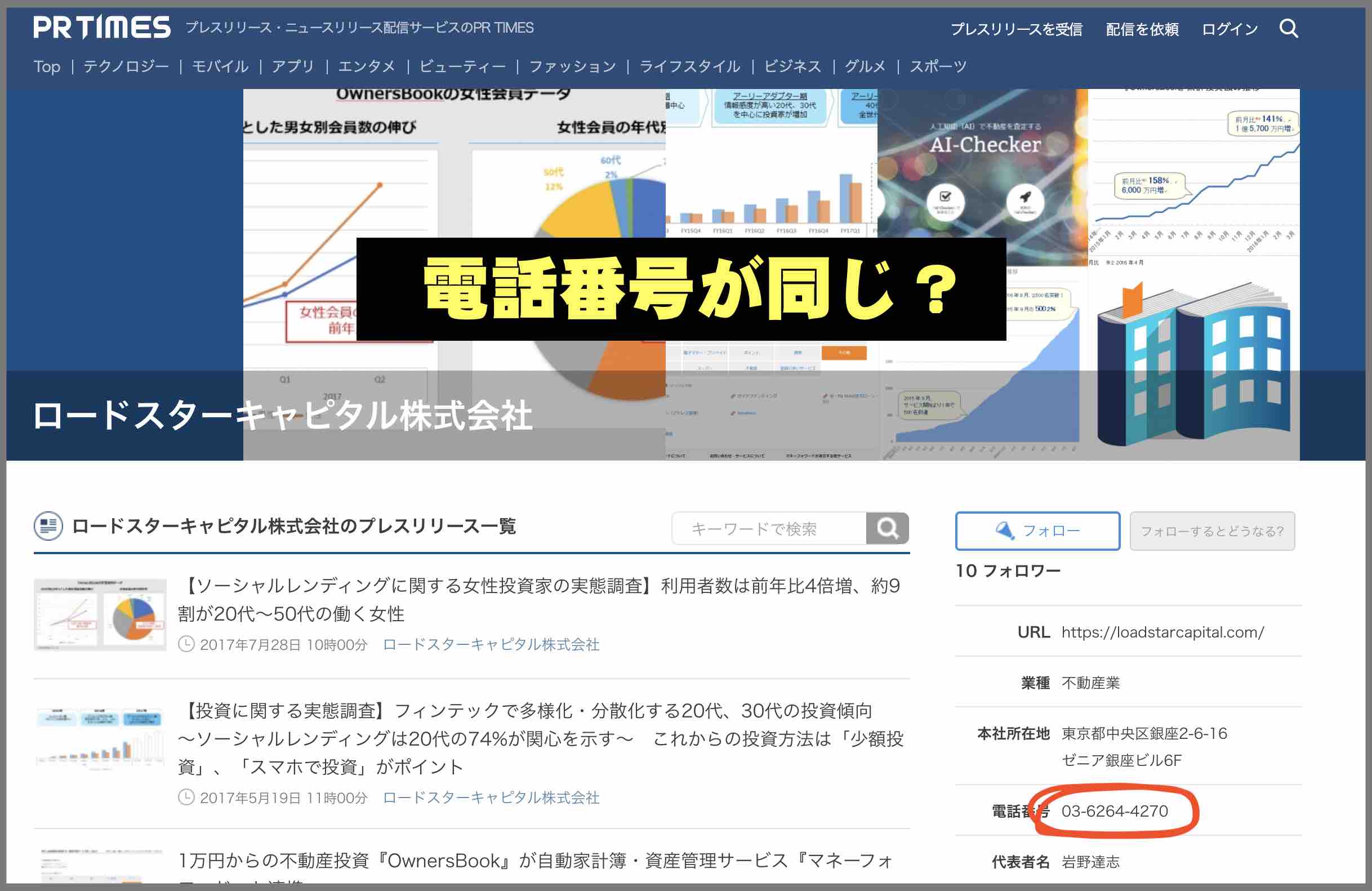The width and height of the screenshot is (1372, 891).
Task: Open the スポーツ category menu
Action: [x=938, y=66]
